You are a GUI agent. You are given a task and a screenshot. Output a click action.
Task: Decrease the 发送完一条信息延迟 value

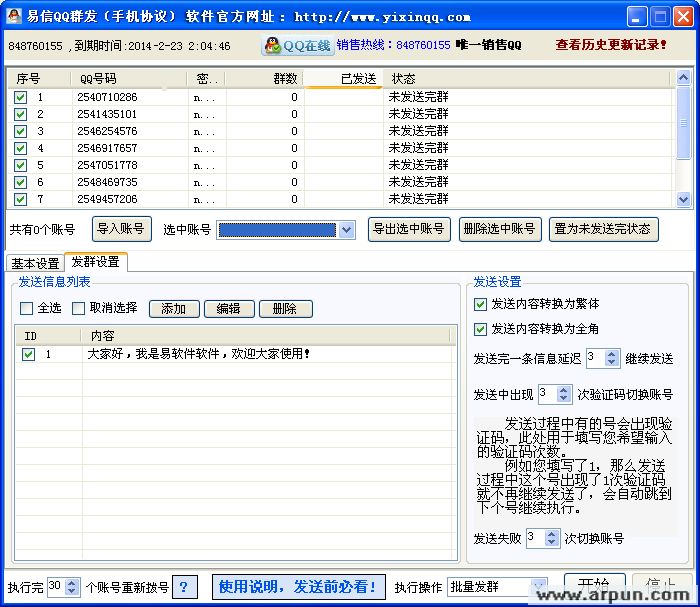pos(612,362)
